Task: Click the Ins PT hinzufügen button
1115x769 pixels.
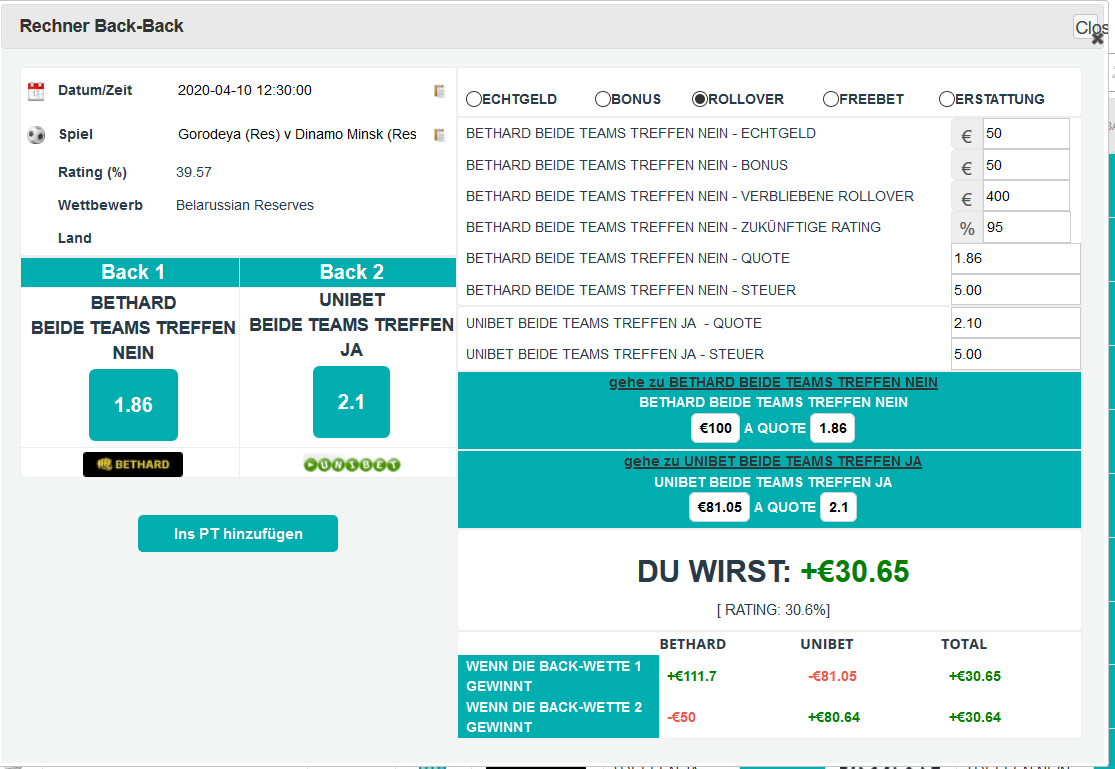Action: tap(238, 534)
